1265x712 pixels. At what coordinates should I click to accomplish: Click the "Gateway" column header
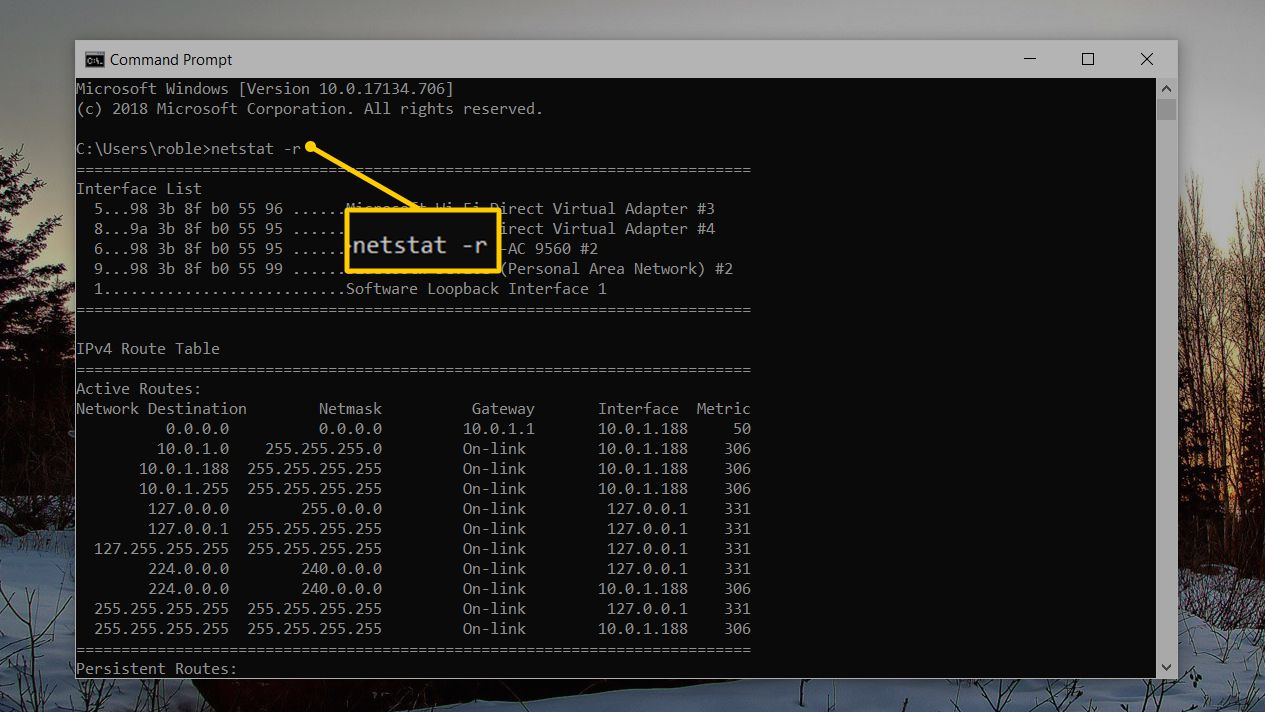pos(503,409)
